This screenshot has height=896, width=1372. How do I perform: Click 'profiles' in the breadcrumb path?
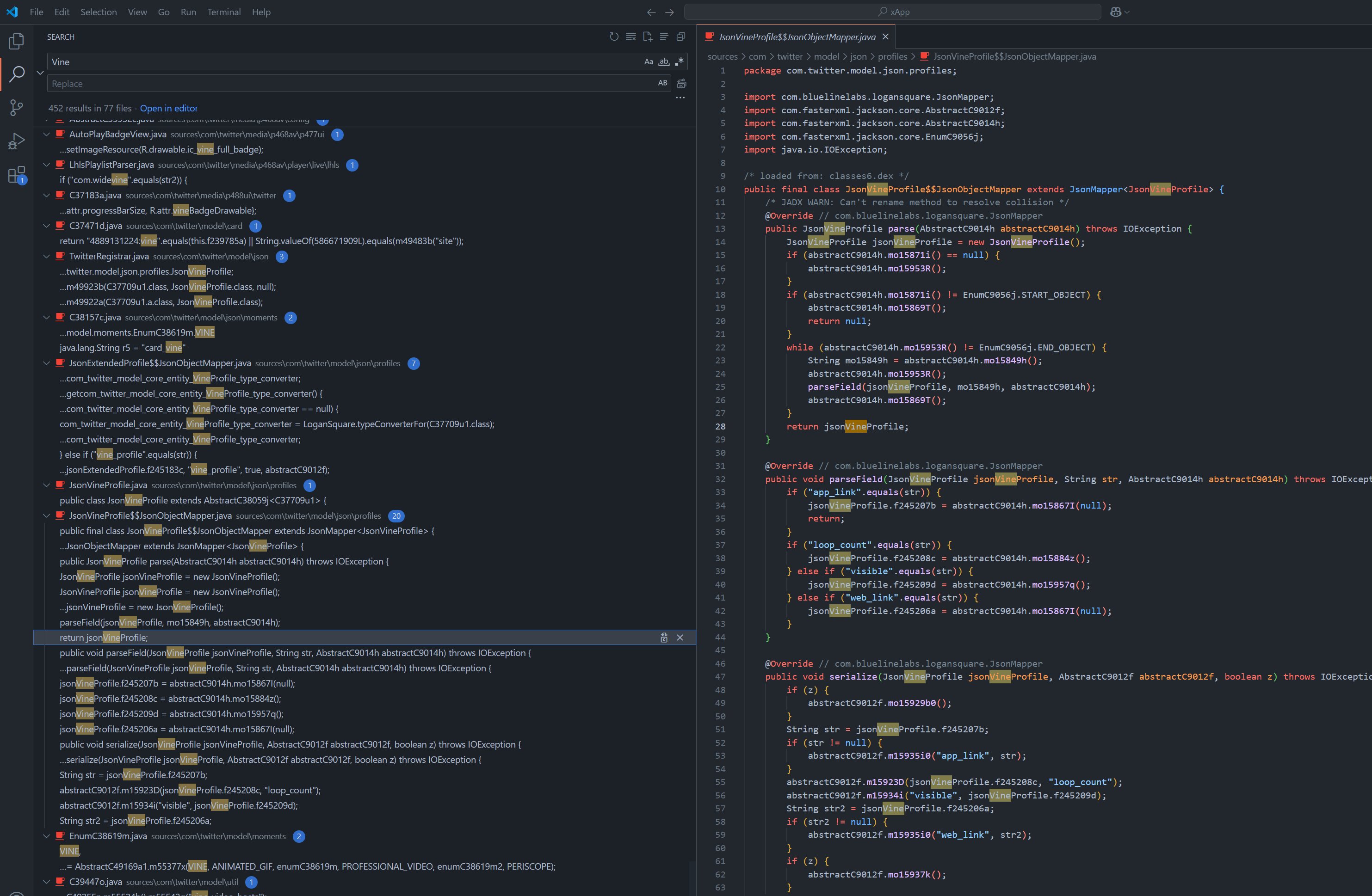click(x=892, y=56)
